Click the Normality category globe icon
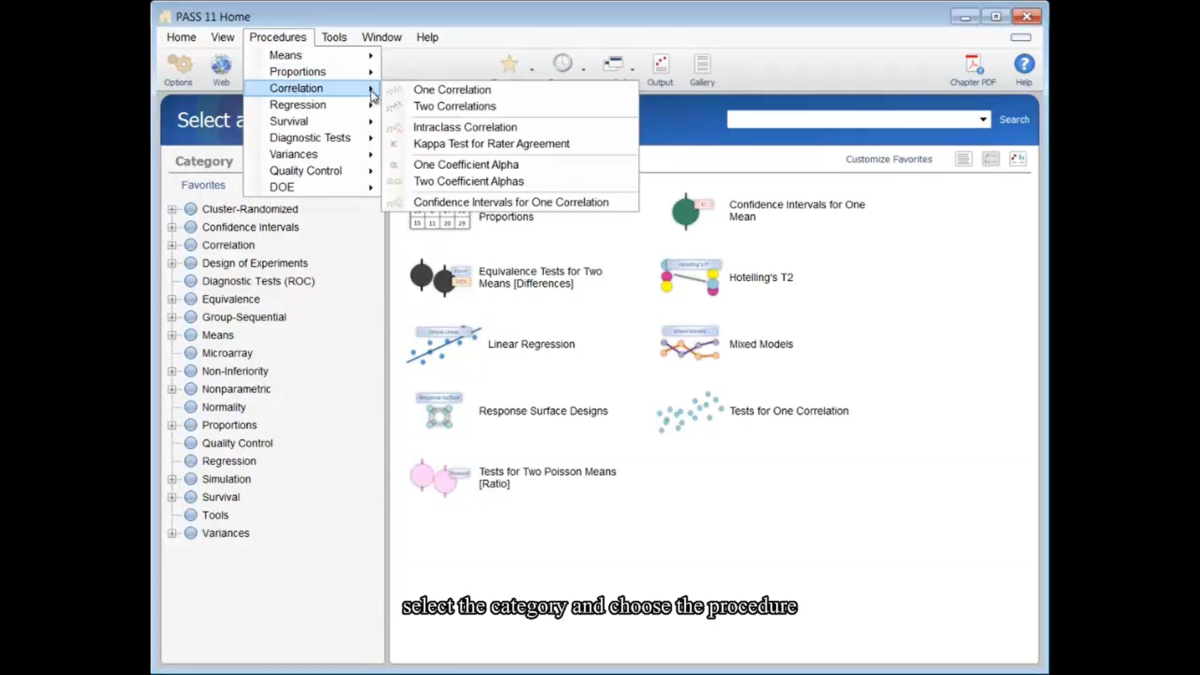 [191, 407]
